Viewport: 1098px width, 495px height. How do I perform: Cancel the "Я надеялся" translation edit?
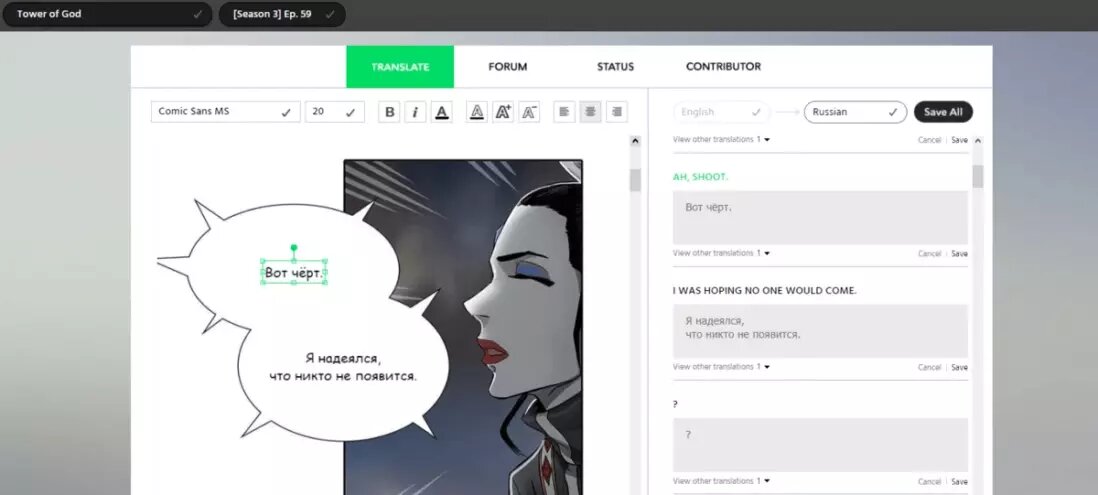tap(929, 368)
